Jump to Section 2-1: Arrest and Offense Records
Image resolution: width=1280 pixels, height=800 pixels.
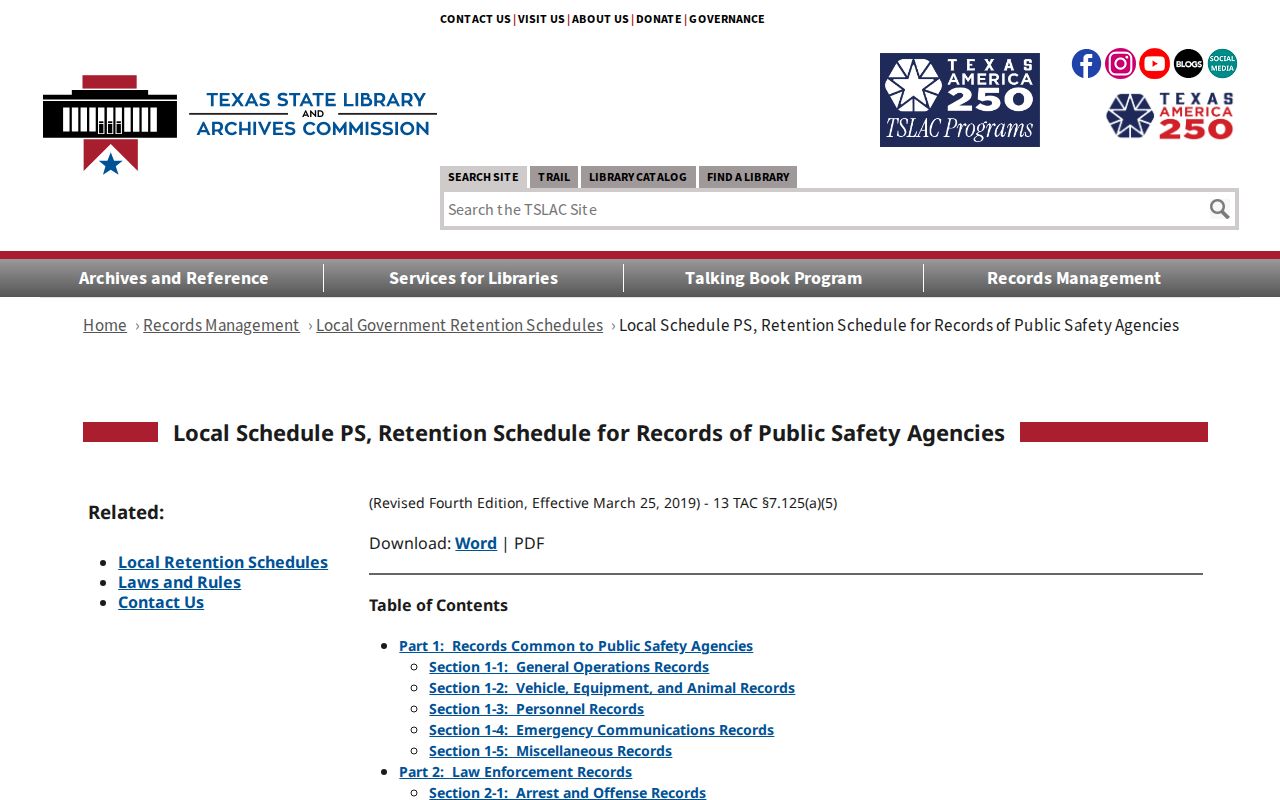coord(567,793)
